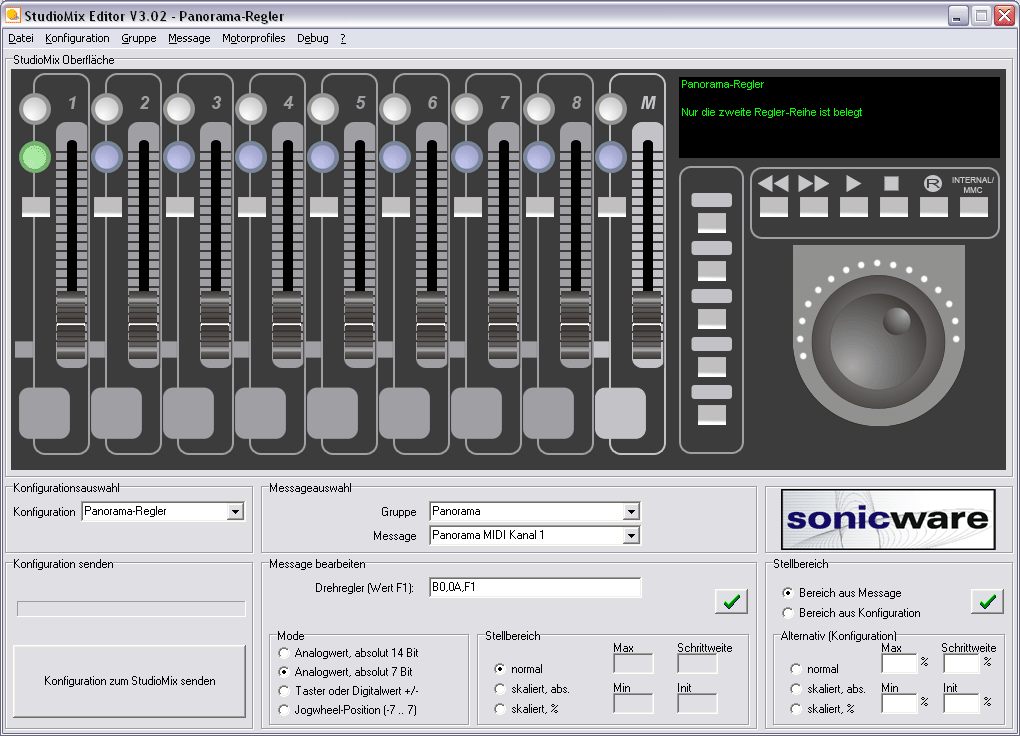Click 'Konfiguration zum StudioMix senden' button
Screen dimensions: 1020x736
pos(129,681)
